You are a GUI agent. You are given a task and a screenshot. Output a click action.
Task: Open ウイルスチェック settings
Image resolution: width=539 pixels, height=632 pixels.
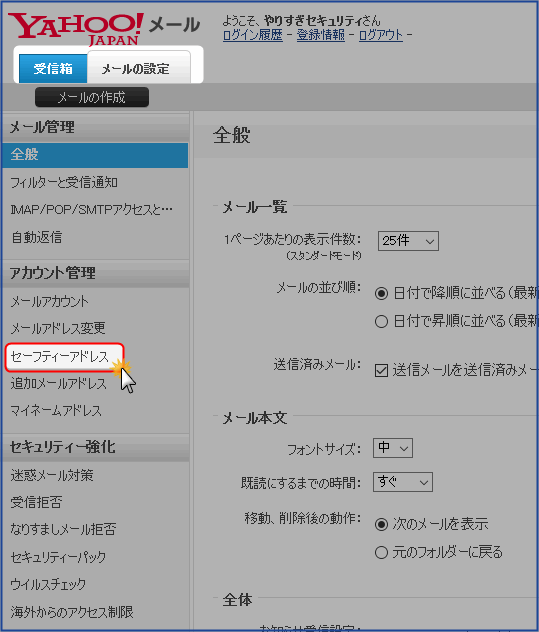(48, 584)
